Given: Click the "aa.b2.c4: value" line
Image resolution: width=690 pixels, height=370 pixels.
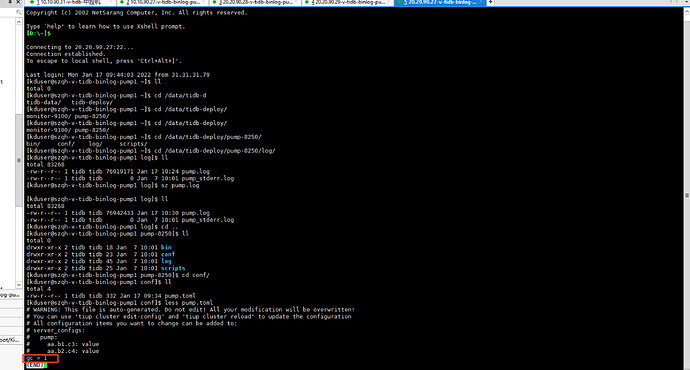Looking at the screenshot, I should tap(62, 351).
